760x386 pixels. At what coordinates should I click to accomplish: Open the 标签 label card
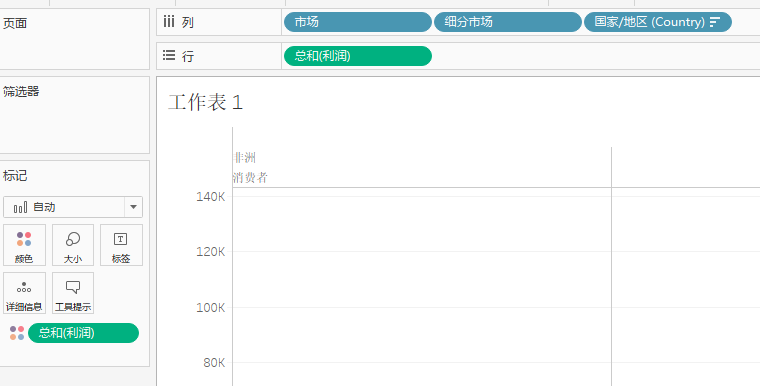click(121, 245)
